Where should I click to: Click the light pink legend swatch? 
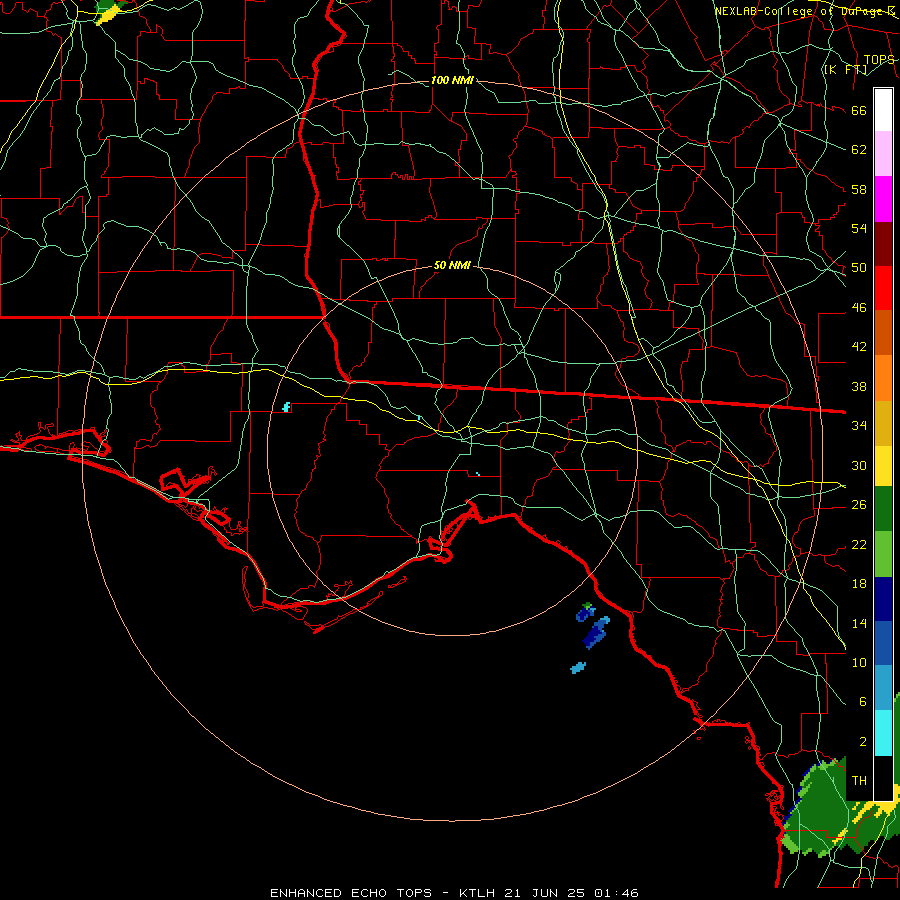click(x=883, y=154)
